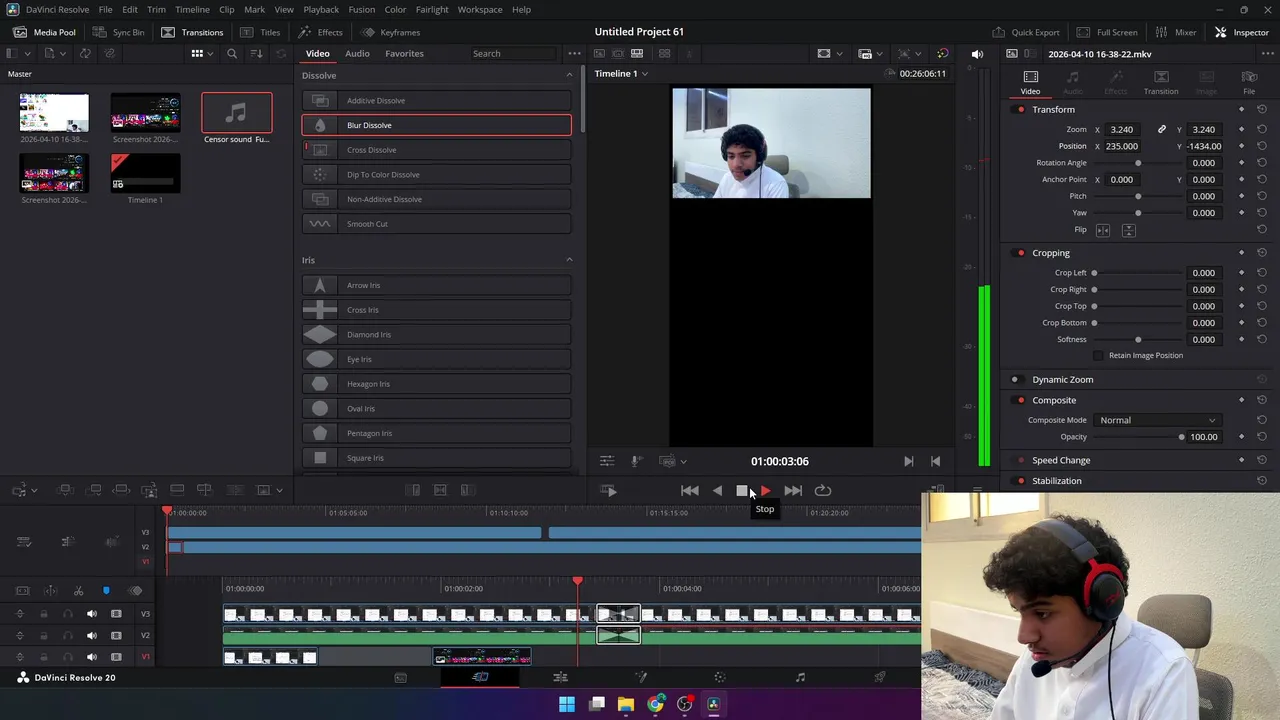
Task: Switch to the Audio transitions tab
Action: point(357,54)
